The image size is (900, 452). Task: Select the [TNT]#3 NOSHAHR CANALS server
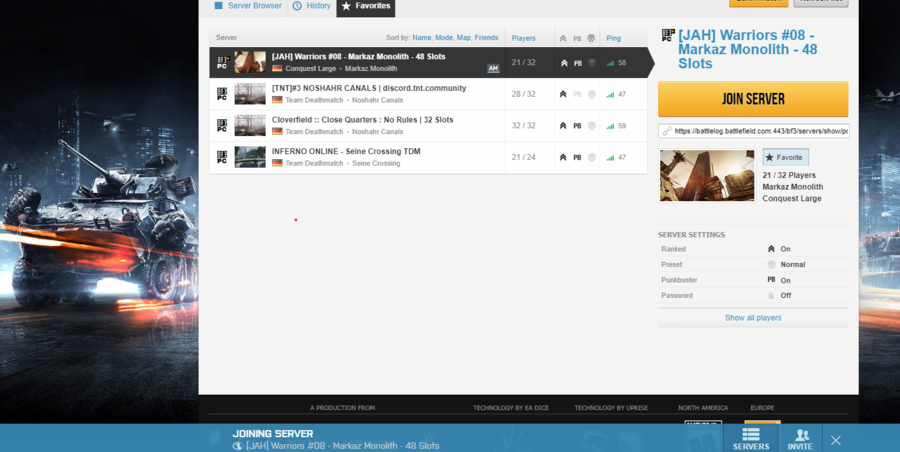(428, 94)
